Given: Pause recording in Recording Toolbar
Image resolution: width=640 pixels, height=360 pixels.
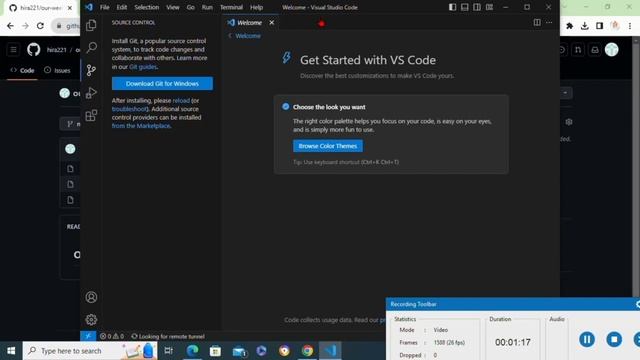Looking at the screenshot, I should pyautogui.click(x=587, y=339).
